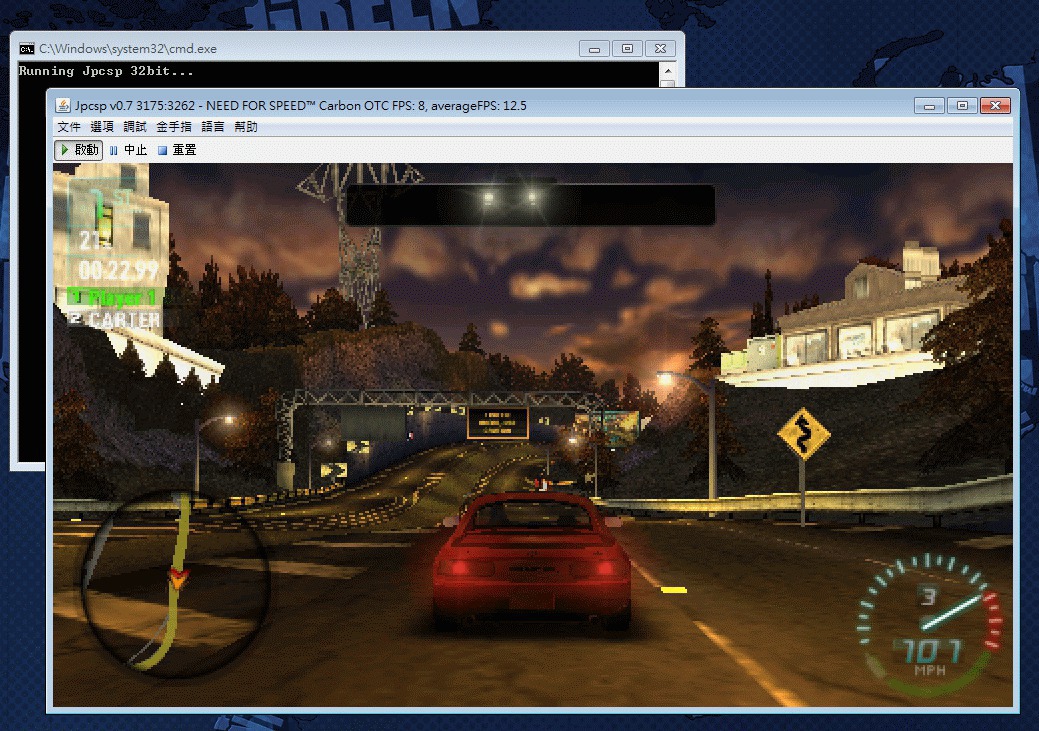This screenshot has width=1039, height=731.
Task: Reset the emulator with 重置
Action: 178,150
